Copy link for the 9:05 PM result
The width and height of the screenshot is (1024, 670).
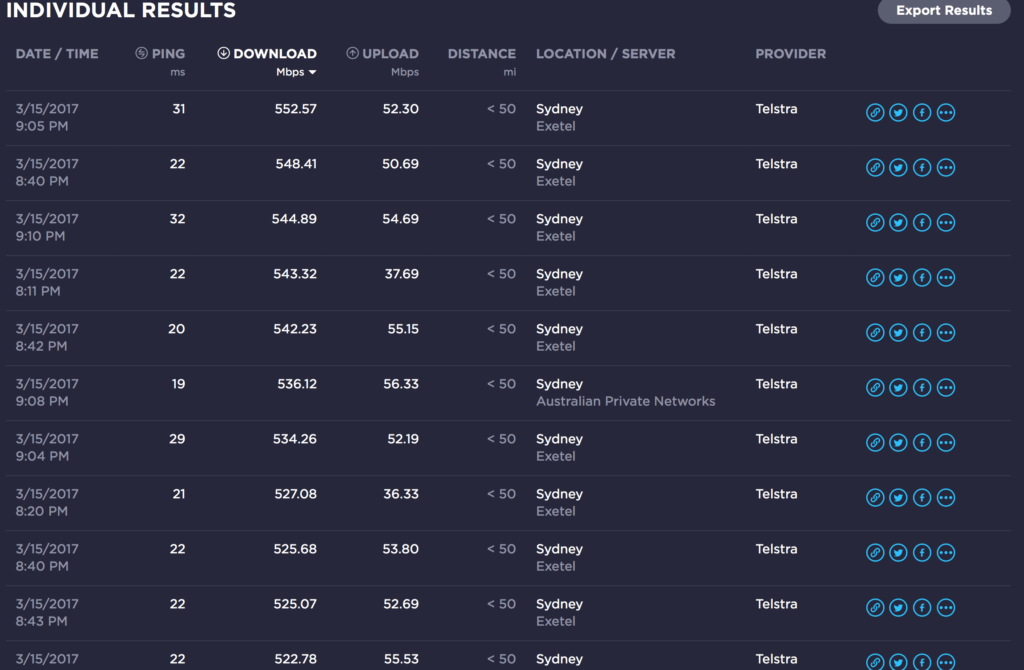[875, 112]
